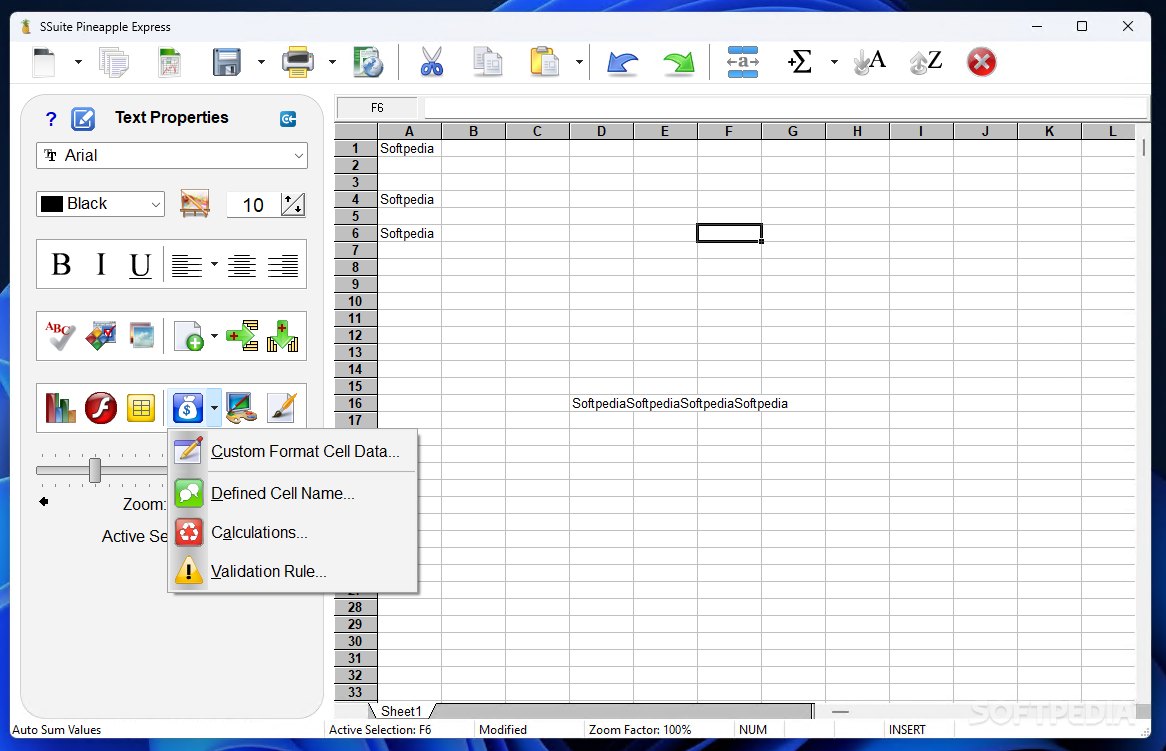Click the add new sheet icon
1166x751 pixels.
188,336
